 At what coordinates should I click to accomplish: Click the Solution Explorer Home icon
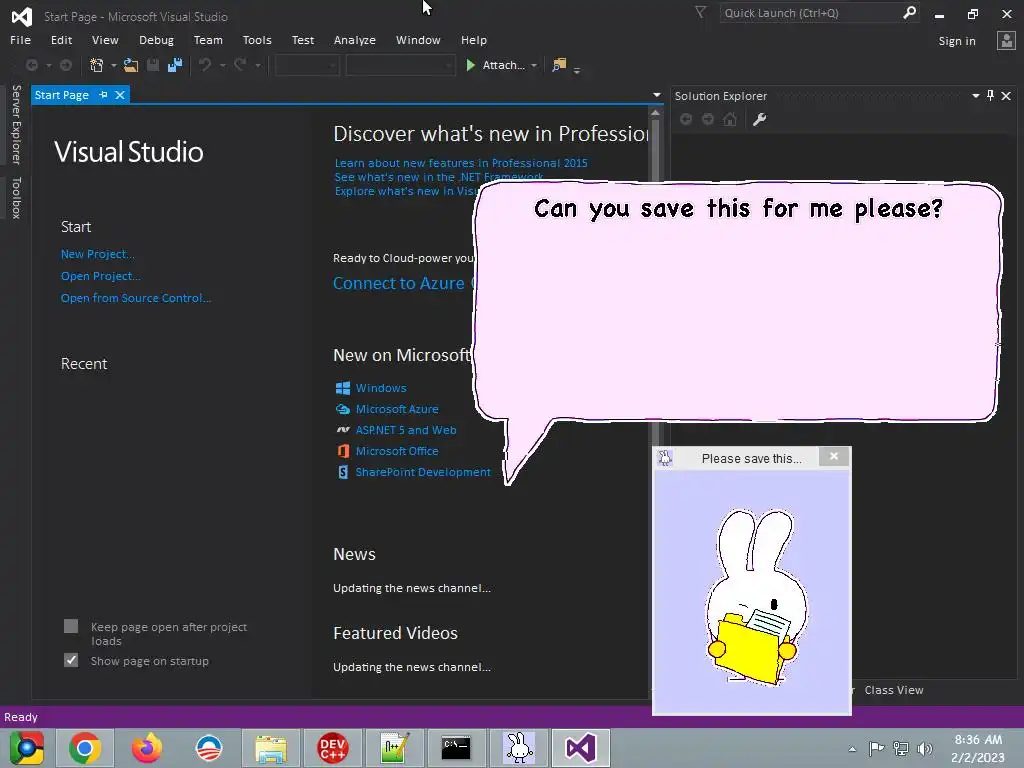pyautogui.click(x=730, y=120)
